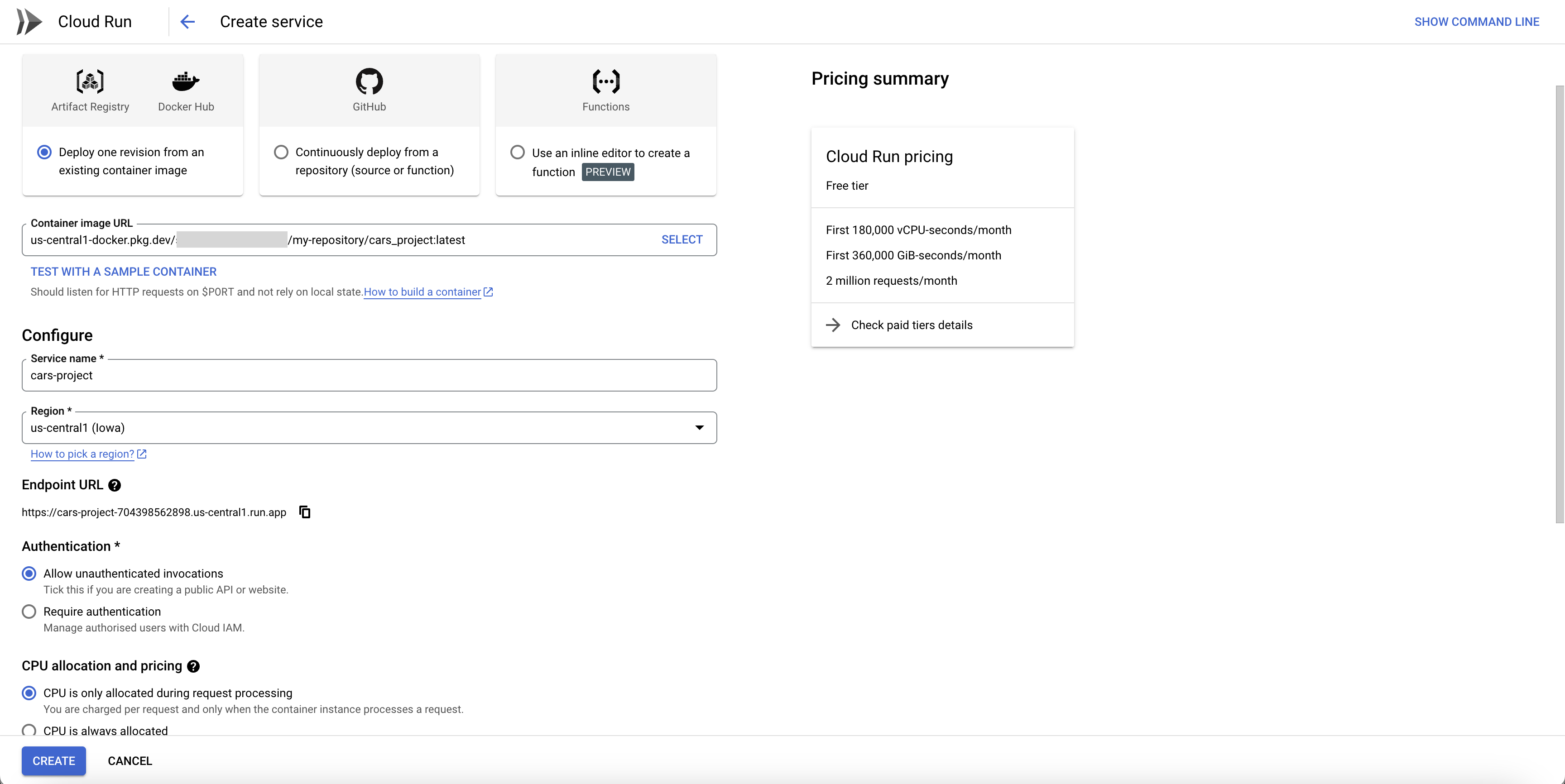Click the arrow icon beside Check paid tiers details
This screenshot has height=784, width=1565.
[x=834, y=325]
